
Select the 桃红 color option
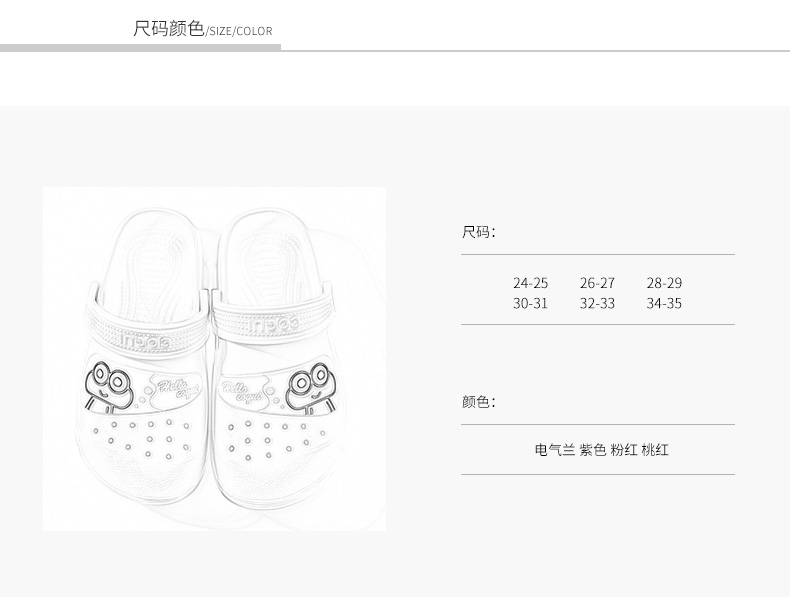pyautogui.click(x=655, y=450)
